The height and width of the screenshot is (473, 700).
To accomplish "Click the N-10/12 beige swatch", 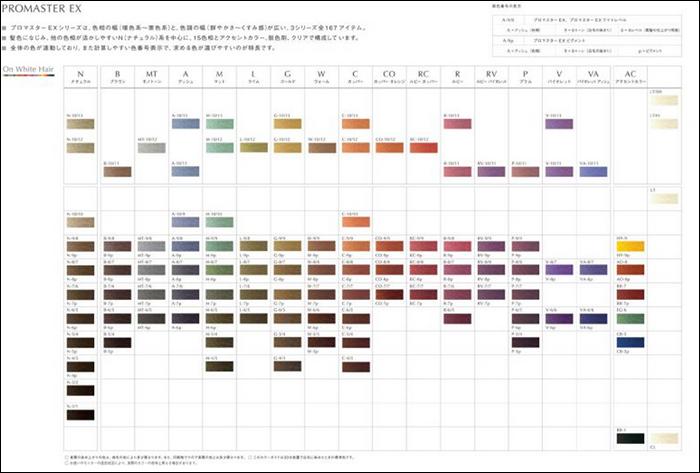I will (x=80, y=148).
